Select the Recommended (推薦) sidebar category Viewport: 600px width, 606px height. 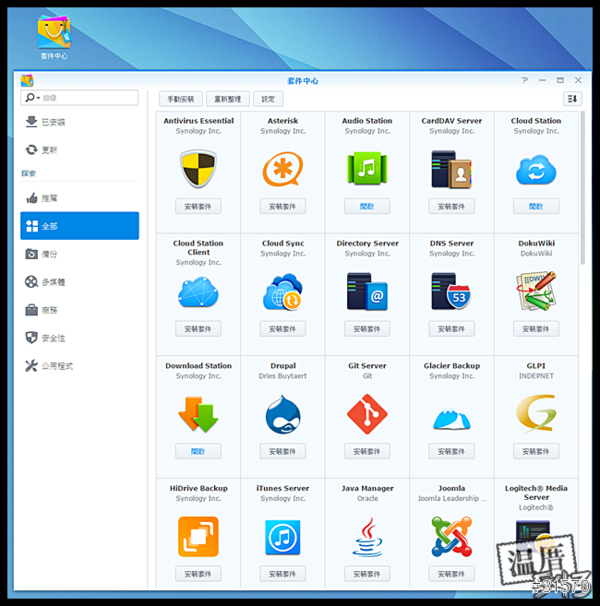(80, 198)
